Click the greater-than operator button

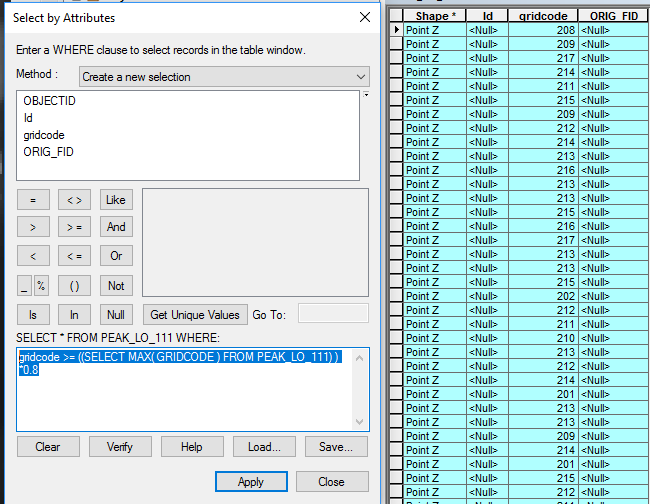[x=33, y=227]
